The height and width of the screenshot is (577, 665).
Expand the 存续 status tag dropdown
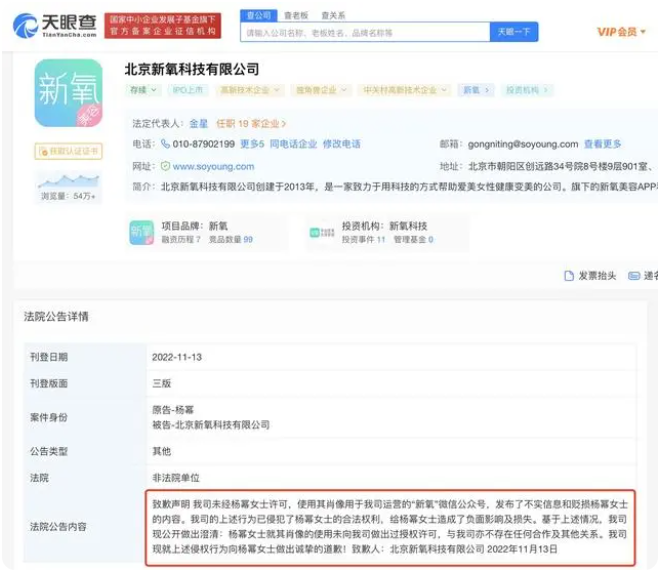click(x=143, y=90)
